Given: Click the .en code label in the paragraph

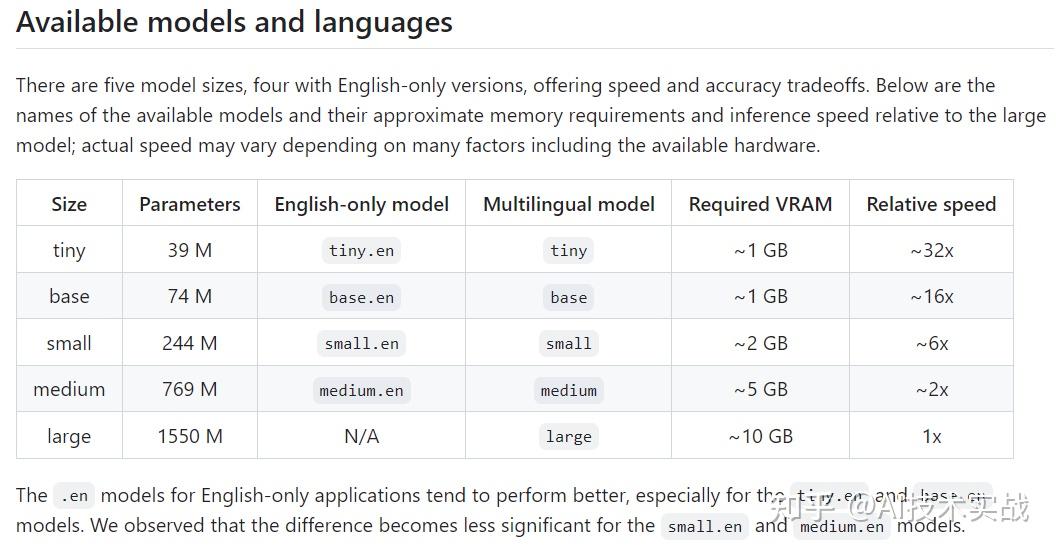Looking at the screenshot, I should tap(74, 495).
